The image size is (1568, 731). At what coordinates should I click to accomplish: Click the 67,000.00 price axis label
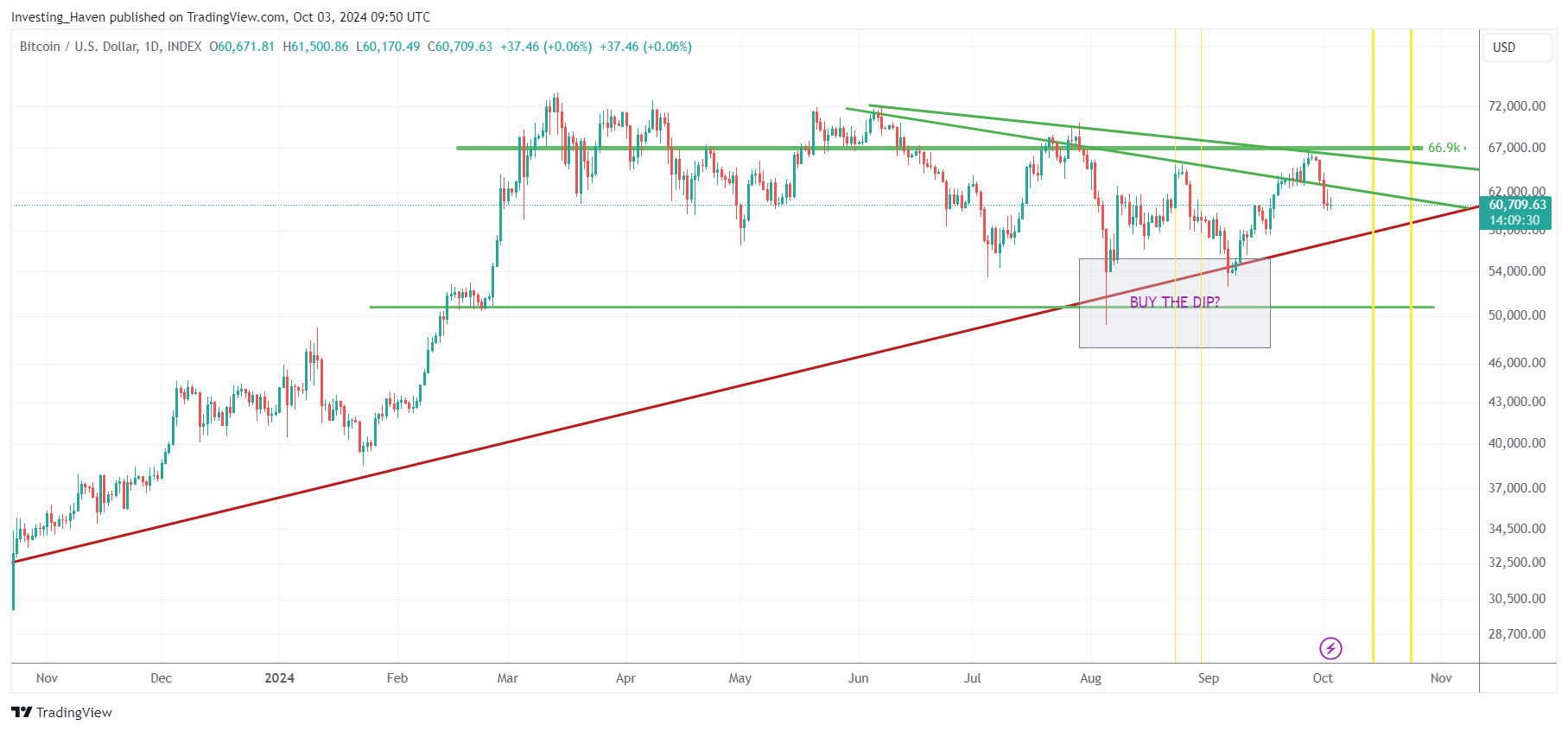tap(1516, 148)
